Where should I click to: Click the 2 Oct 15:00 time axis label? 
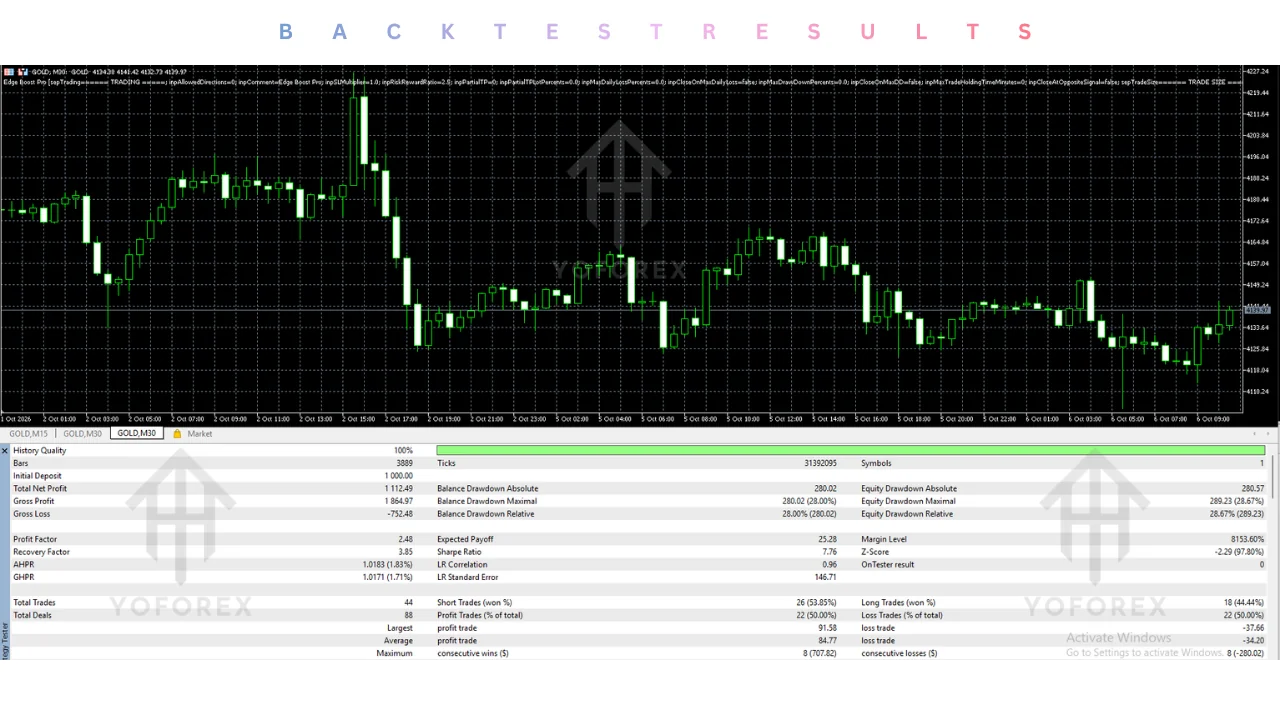point(358,419)
